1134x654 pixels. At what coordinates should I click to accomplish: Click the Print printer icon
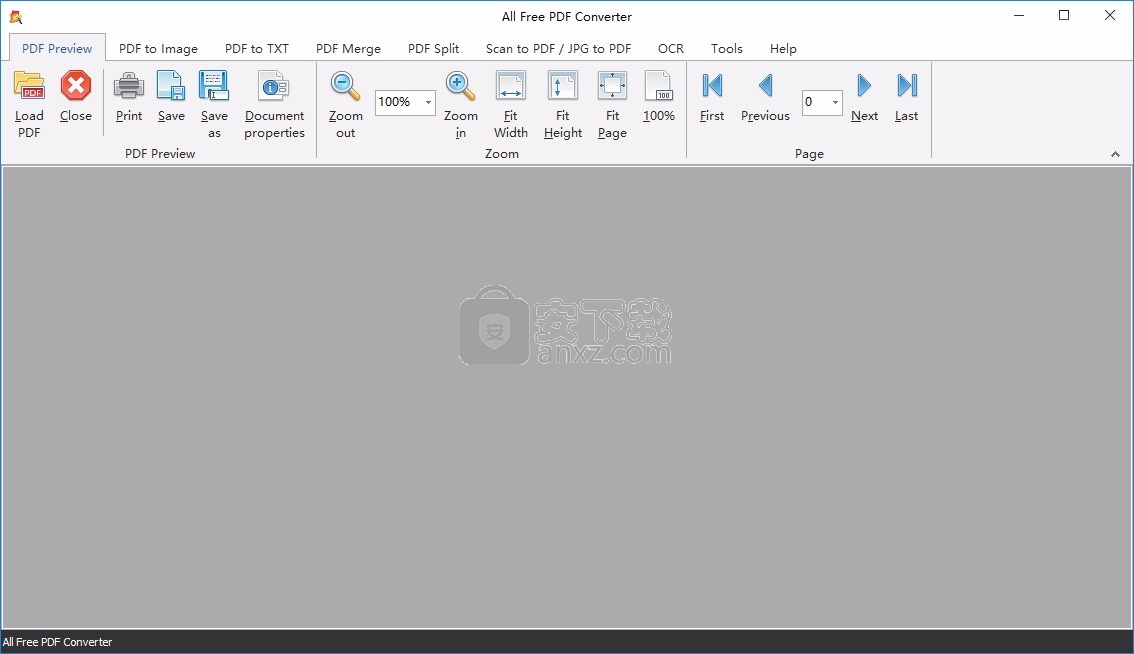(x=129, y=87)
